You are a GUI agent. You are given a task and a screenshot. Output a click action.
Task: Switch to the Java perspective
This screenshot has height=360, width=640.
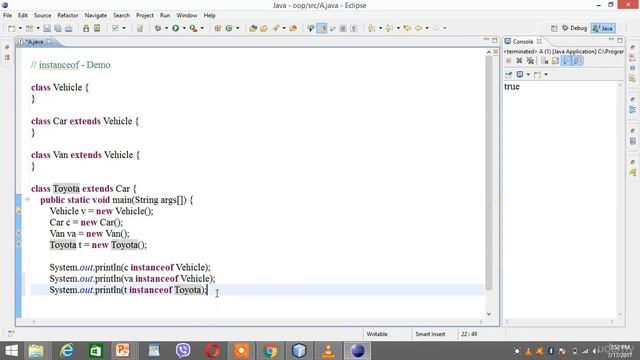click(x=603, y=28)
